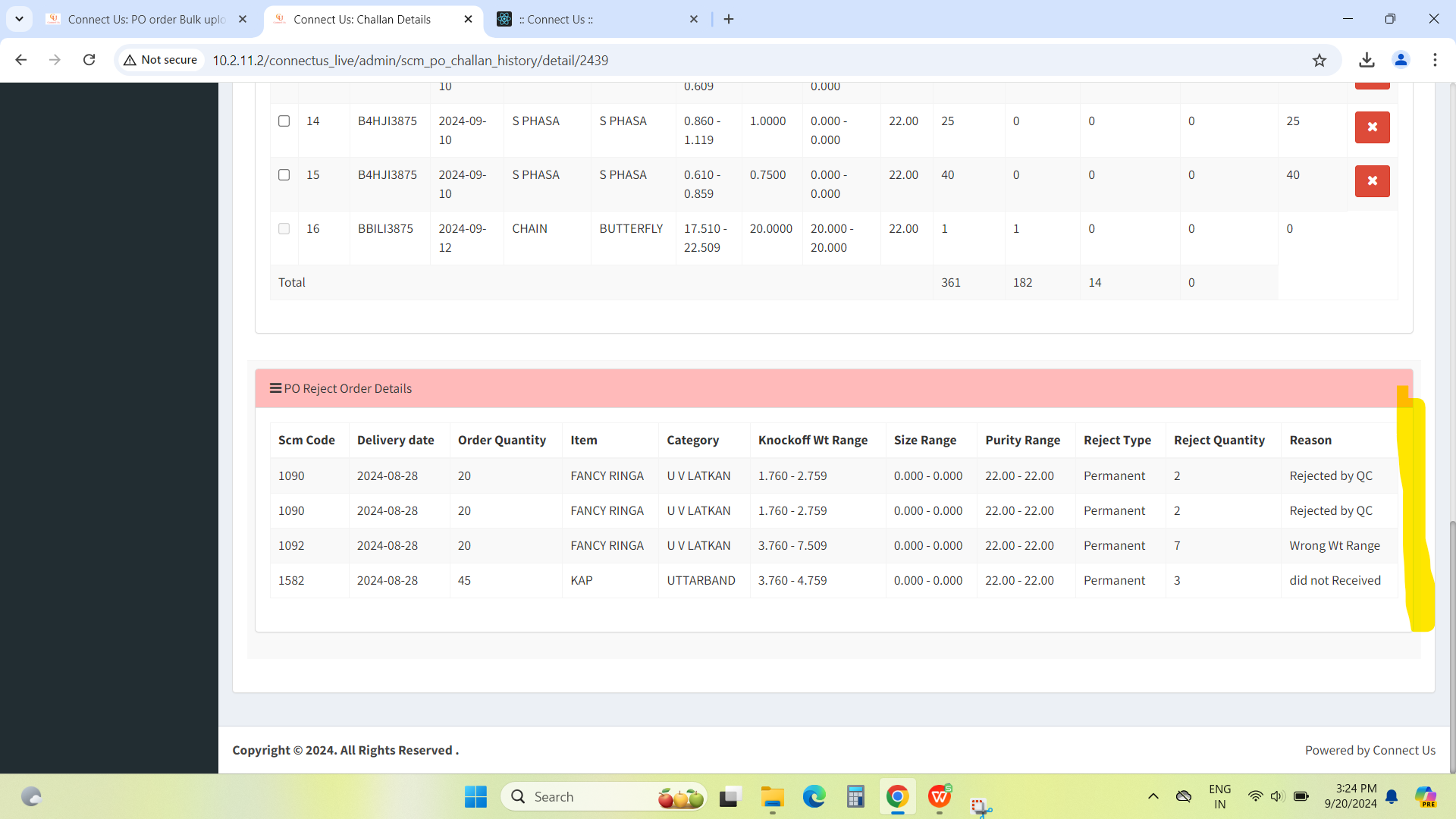This screenshot has width=1456, height=819.
Task: Open Chrome three-dot menu
Action: coord(1435,60)
